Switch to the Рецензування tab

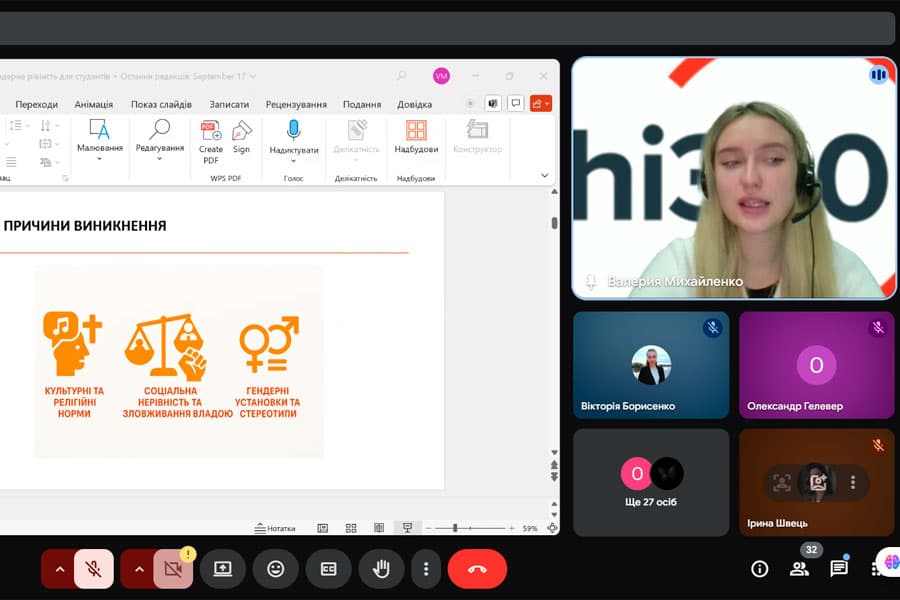296,104
